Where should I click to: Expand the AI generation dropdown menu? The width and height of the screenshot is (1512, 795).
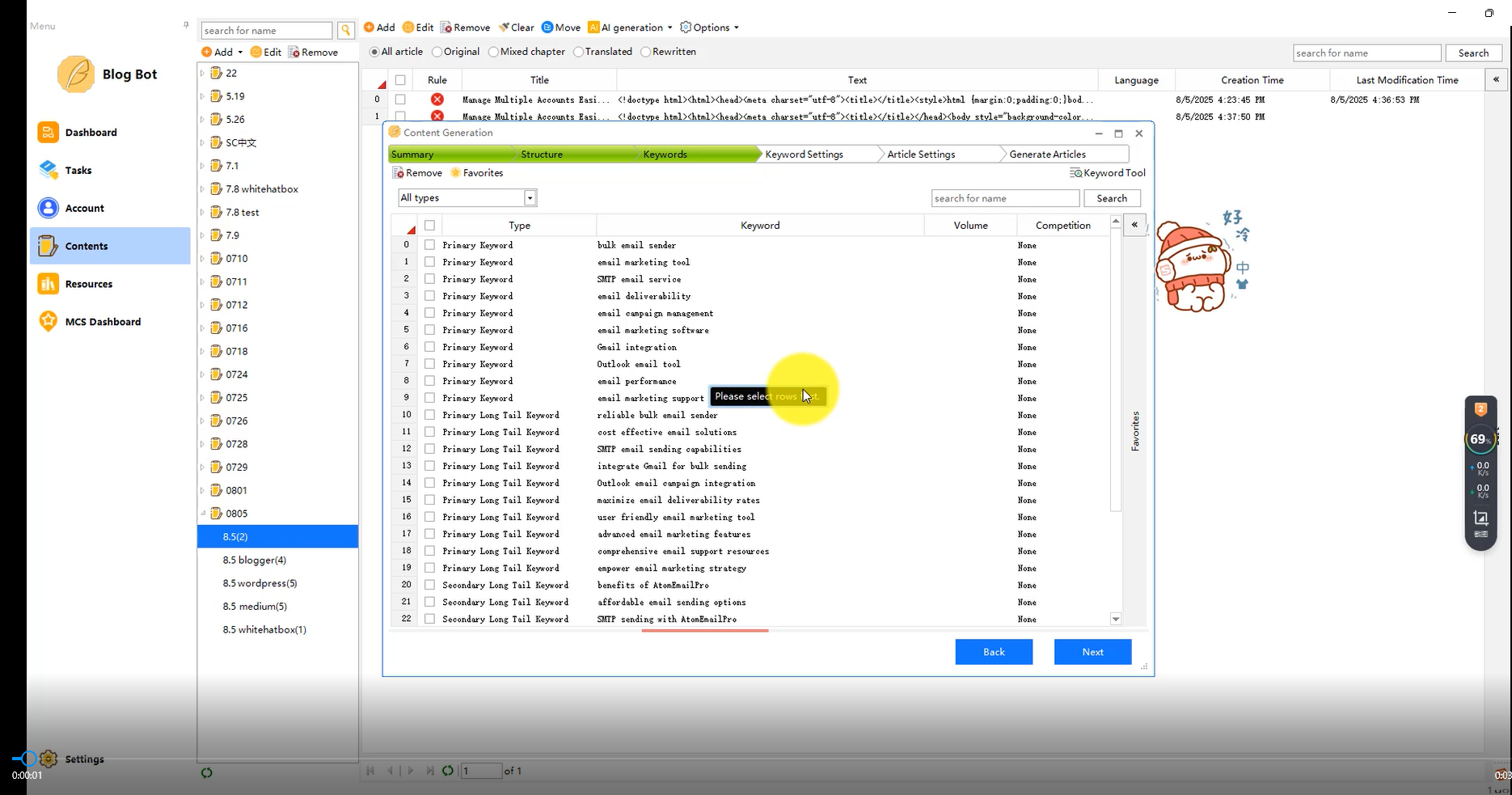point(669,27)
